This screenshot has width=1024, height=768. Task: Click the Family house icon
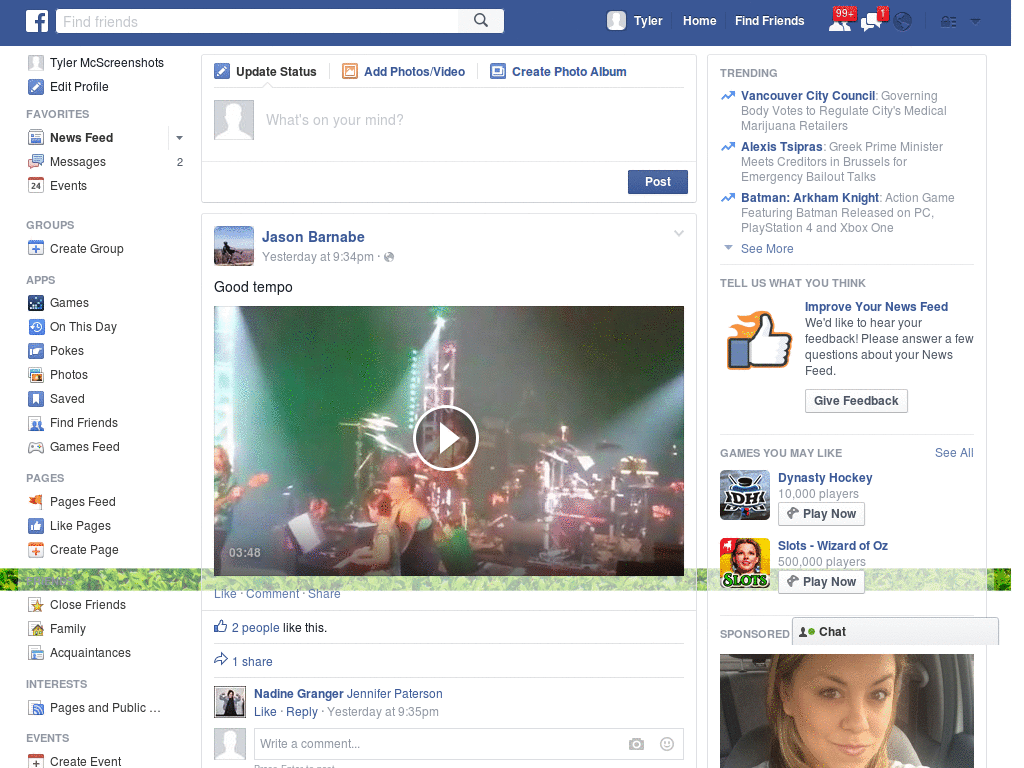pos(36,630)
